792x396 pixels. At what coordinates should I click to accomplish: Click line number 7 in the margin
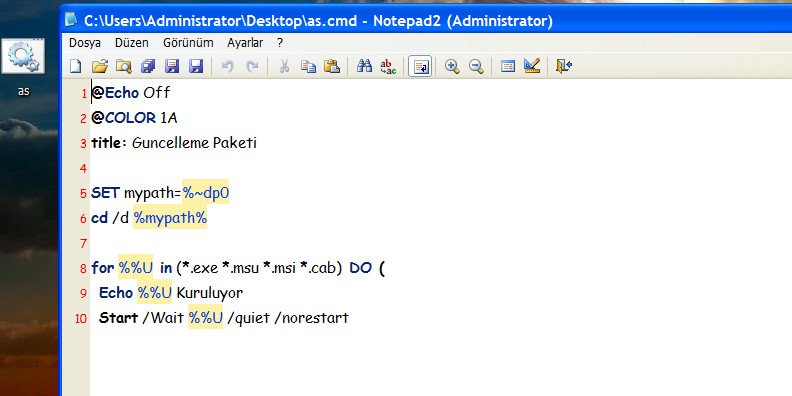click(83, 244)
